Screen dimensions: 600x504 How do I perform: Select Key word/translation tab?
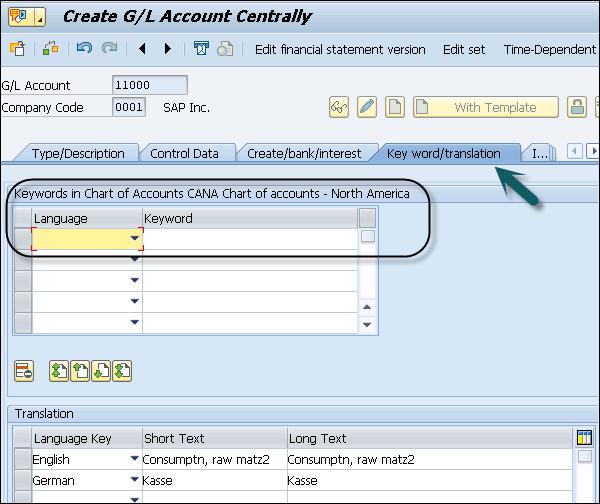point(443,153)
